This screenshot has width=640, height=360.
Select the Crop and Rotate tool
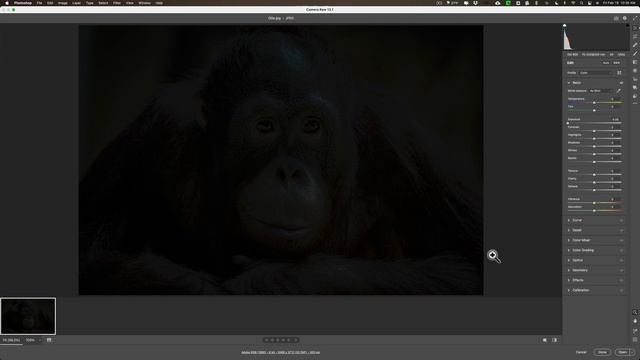(635, 36)
